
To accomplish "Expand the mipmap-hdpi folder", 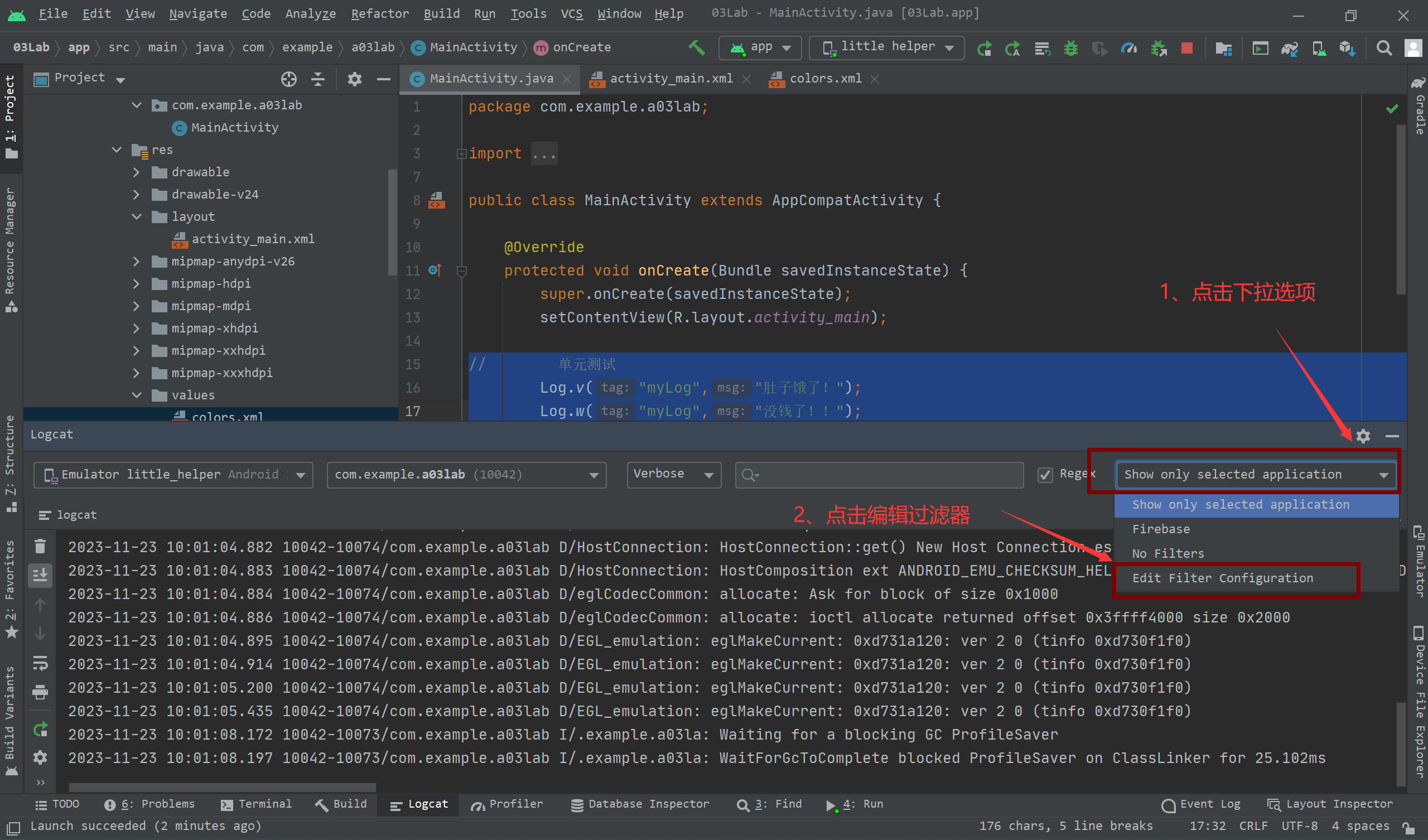I will tap(136, 283).
